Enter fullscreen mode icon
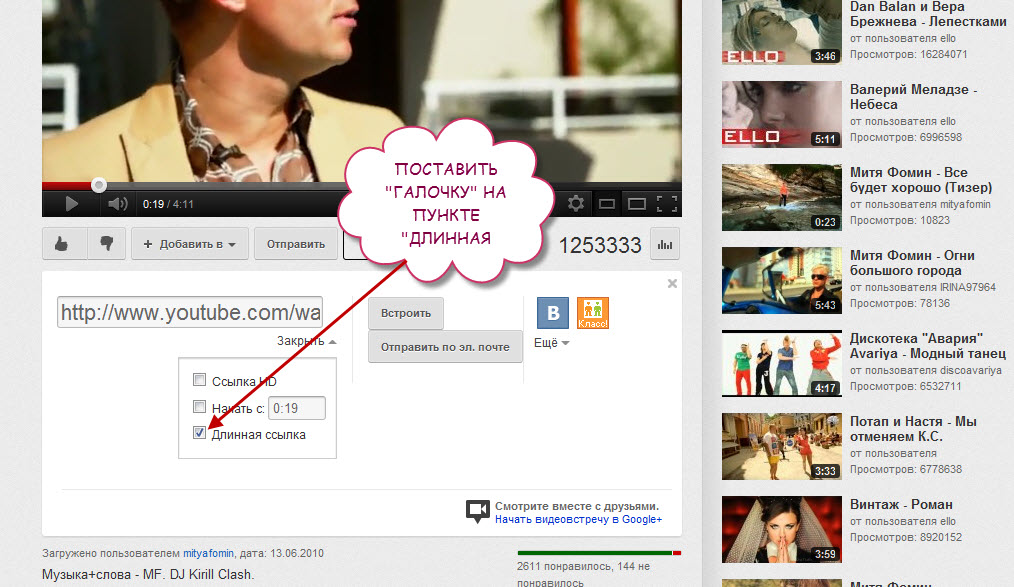 coord(667,204)
